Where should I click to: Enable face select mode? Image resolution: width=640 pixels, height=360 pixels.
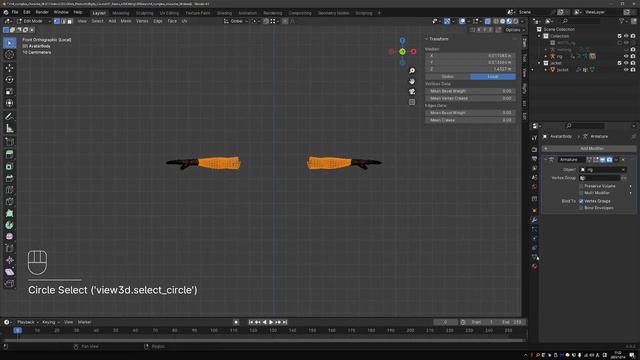pyautogui.click(x=69, y=21)
